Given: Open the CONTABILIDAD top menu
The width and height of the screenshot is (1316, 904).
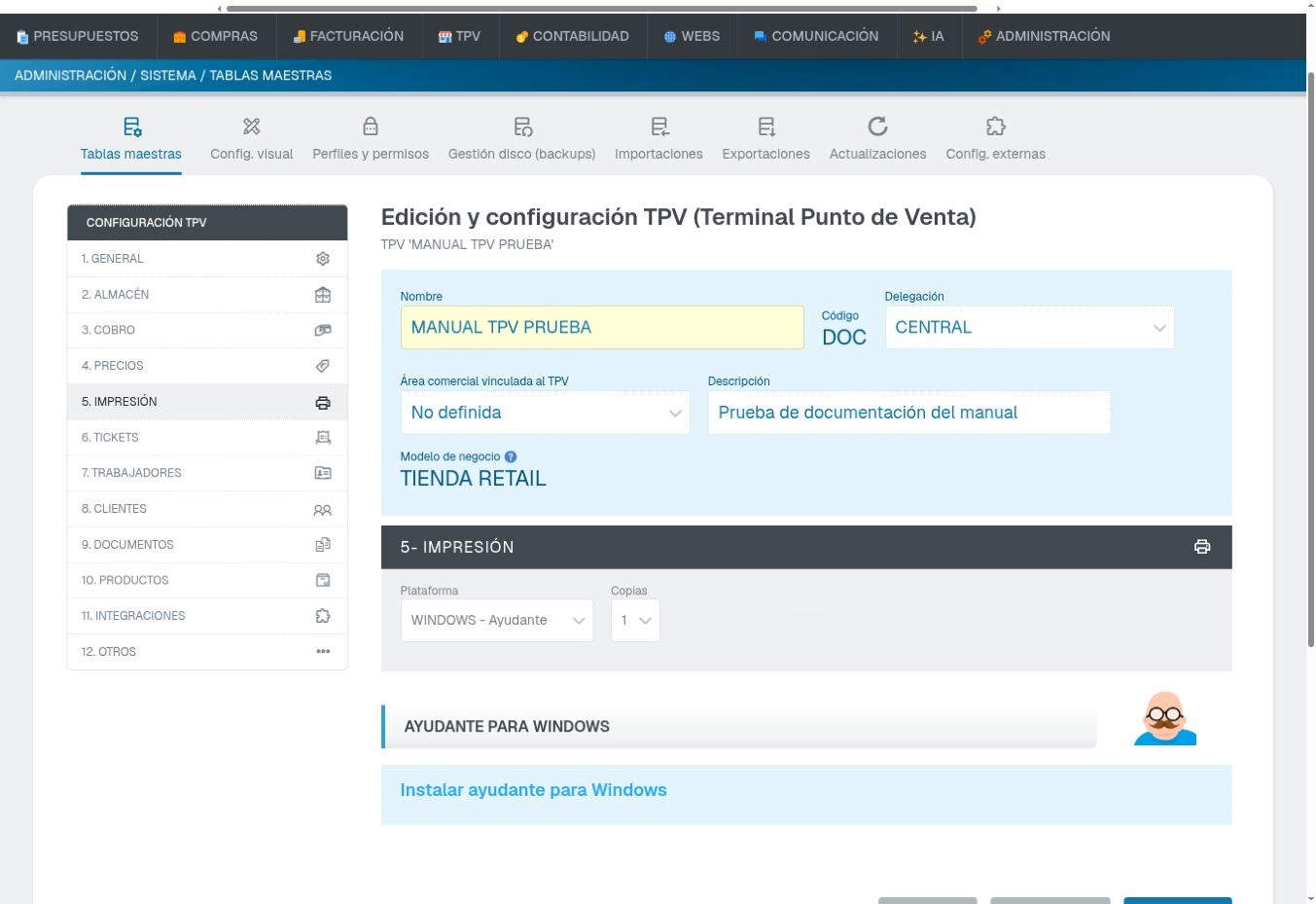Looking at the screenshot, I should [x=572, y=36].
